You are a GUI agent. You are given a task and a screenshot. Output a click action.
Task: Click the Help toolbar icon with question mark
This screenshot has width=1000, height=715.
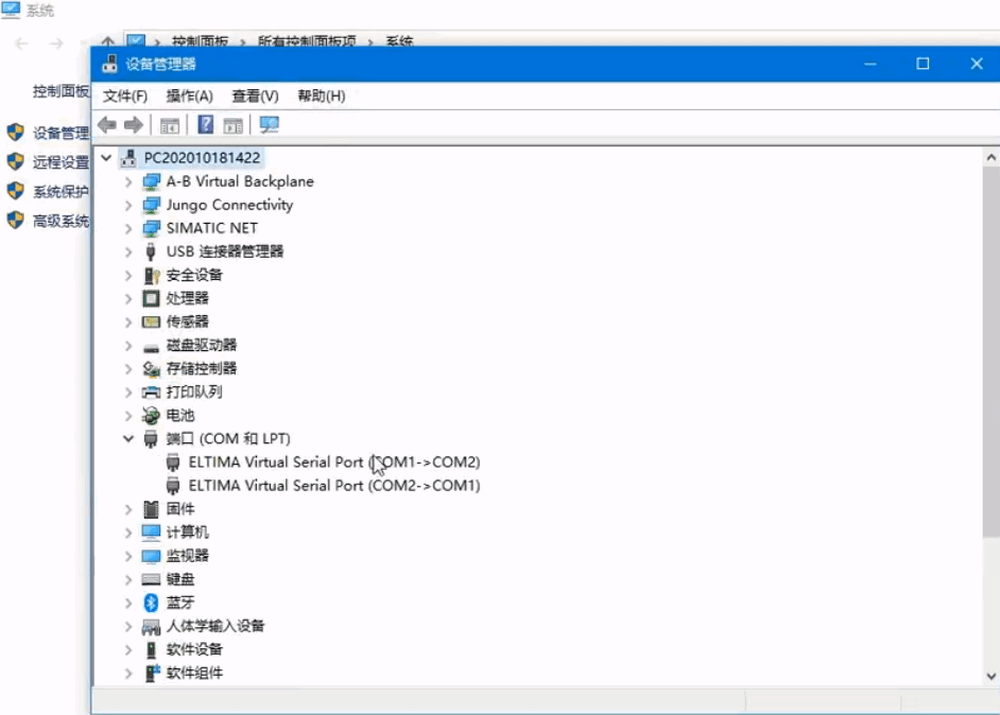point(205,125)
